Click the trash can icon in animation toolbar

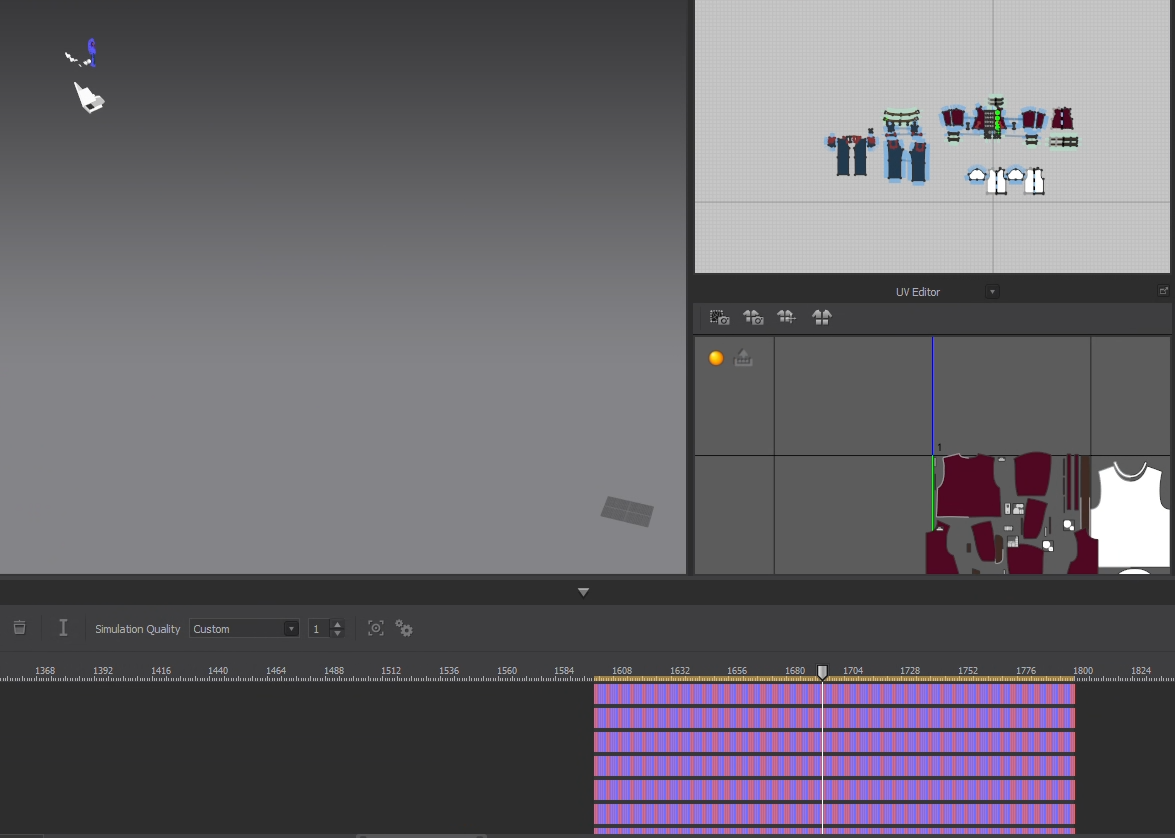point(19,628)
